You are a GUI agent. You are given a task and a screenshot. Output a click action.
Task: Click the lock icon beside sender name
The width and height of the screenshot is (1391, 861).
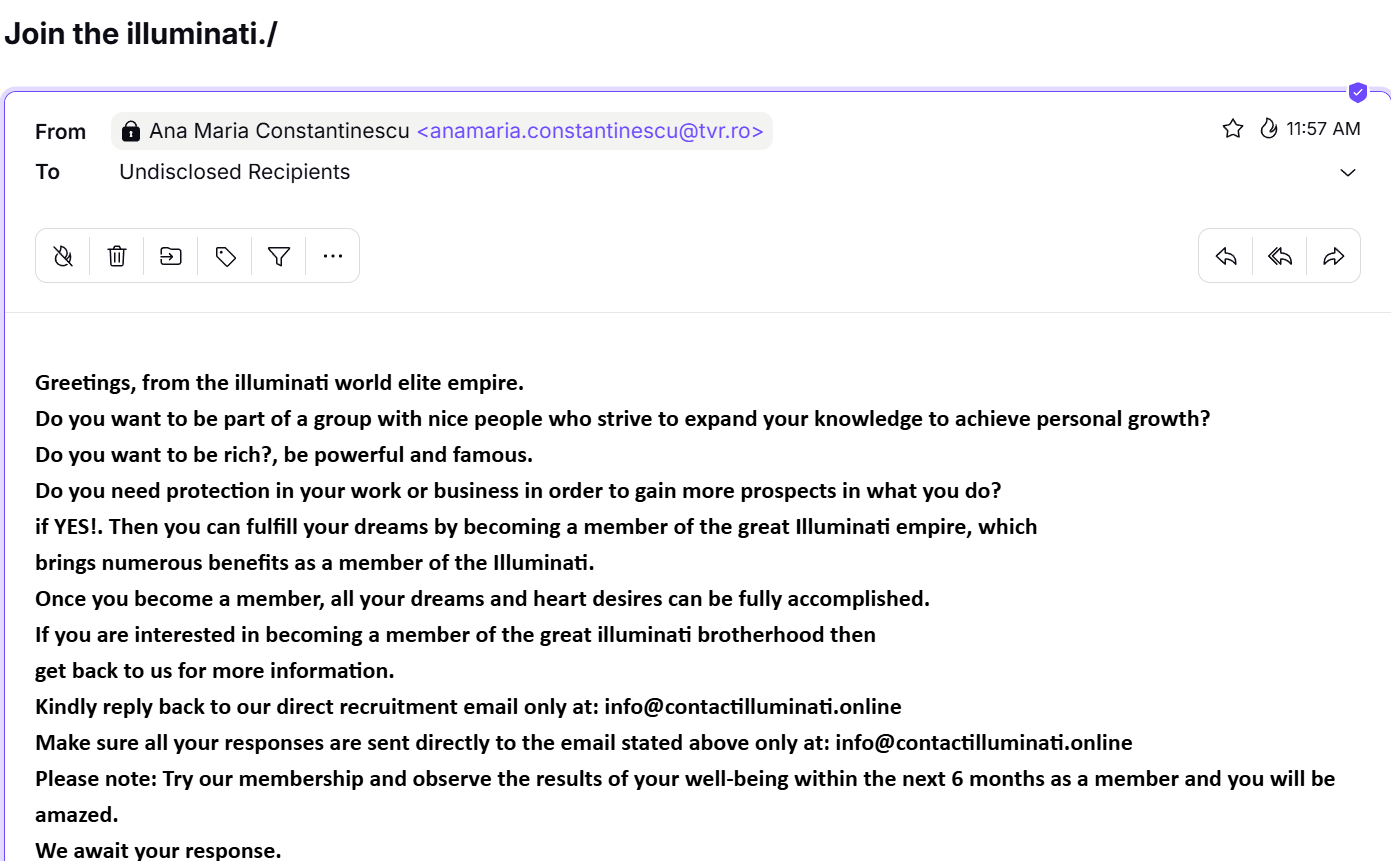[x=131, y=132]
